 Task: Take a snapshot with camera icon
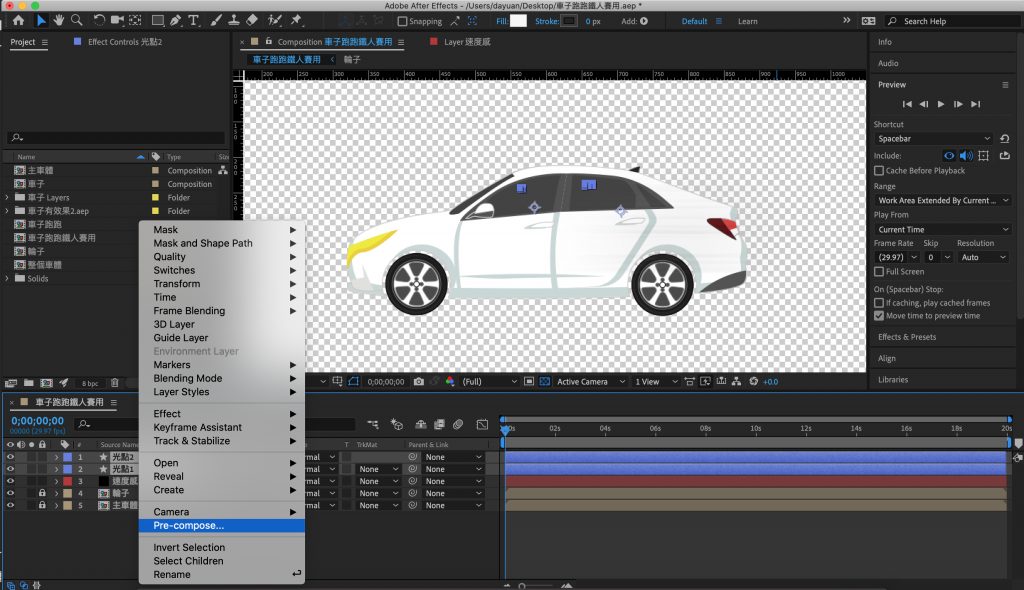pos(419,381)
